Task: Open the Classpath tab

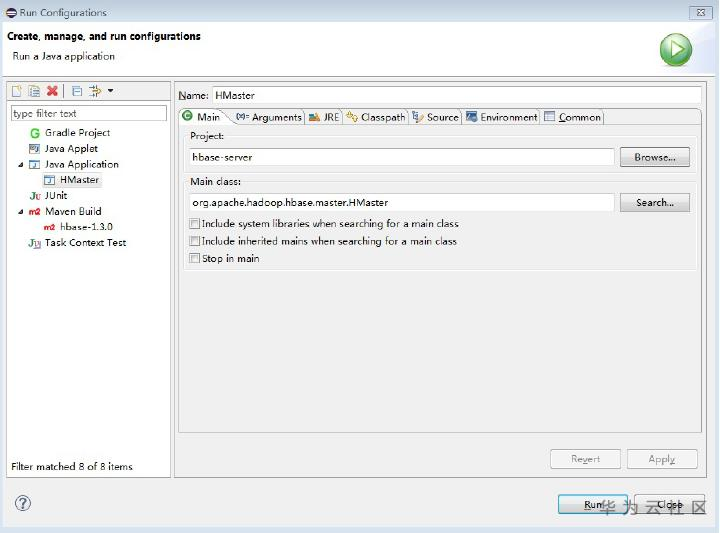Action: pyautogui.click(x=376, y=117)
